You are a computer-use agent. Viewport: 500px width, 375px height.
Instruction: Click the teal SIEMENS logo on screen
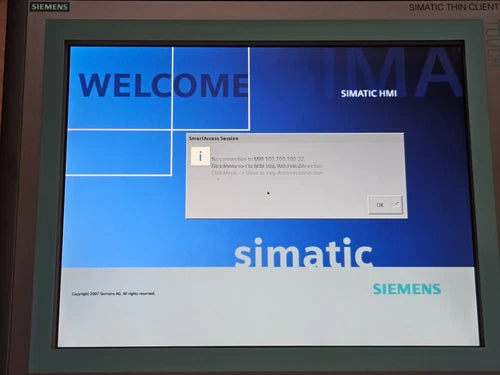coord(407,289)
